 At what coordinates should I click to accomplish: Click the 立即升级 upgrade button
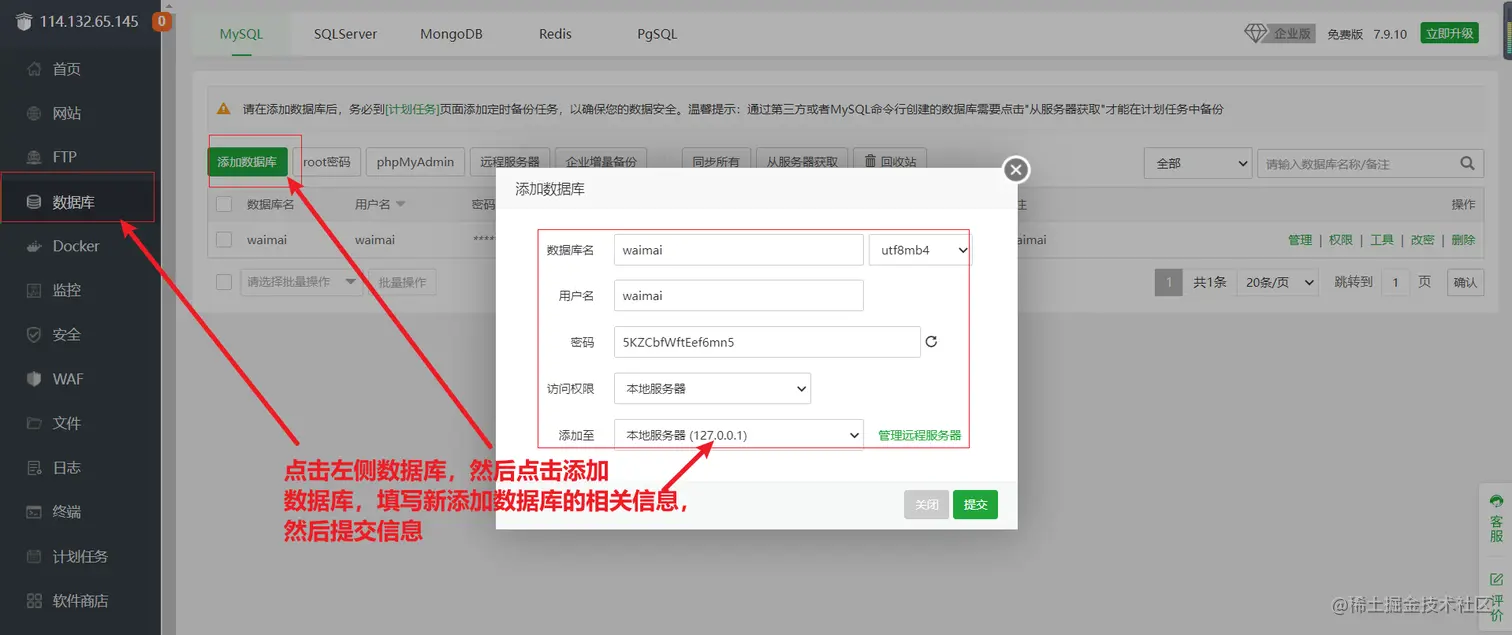(1450, 33)
